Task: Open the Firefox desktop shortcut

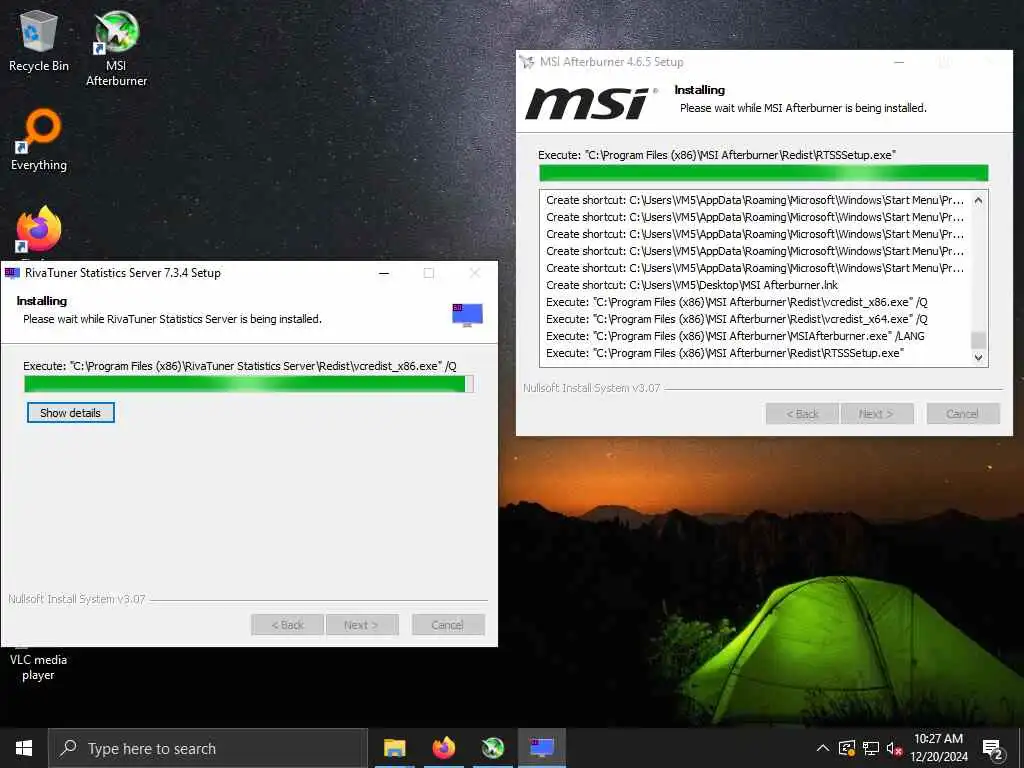Action: [39, 230]
